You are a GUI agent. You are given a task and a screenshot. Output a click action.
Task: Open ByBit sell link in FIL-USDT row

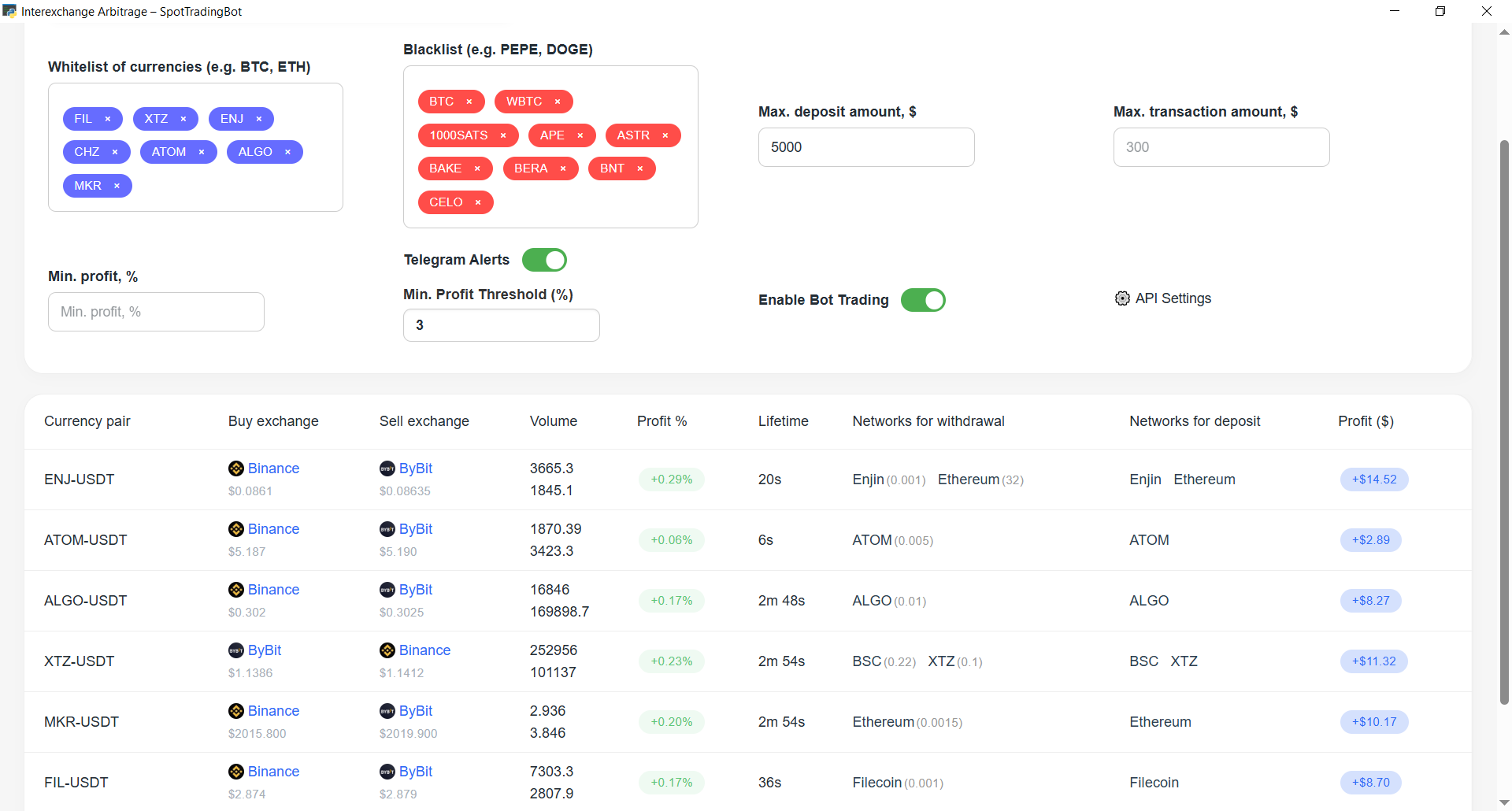(416, 772)
